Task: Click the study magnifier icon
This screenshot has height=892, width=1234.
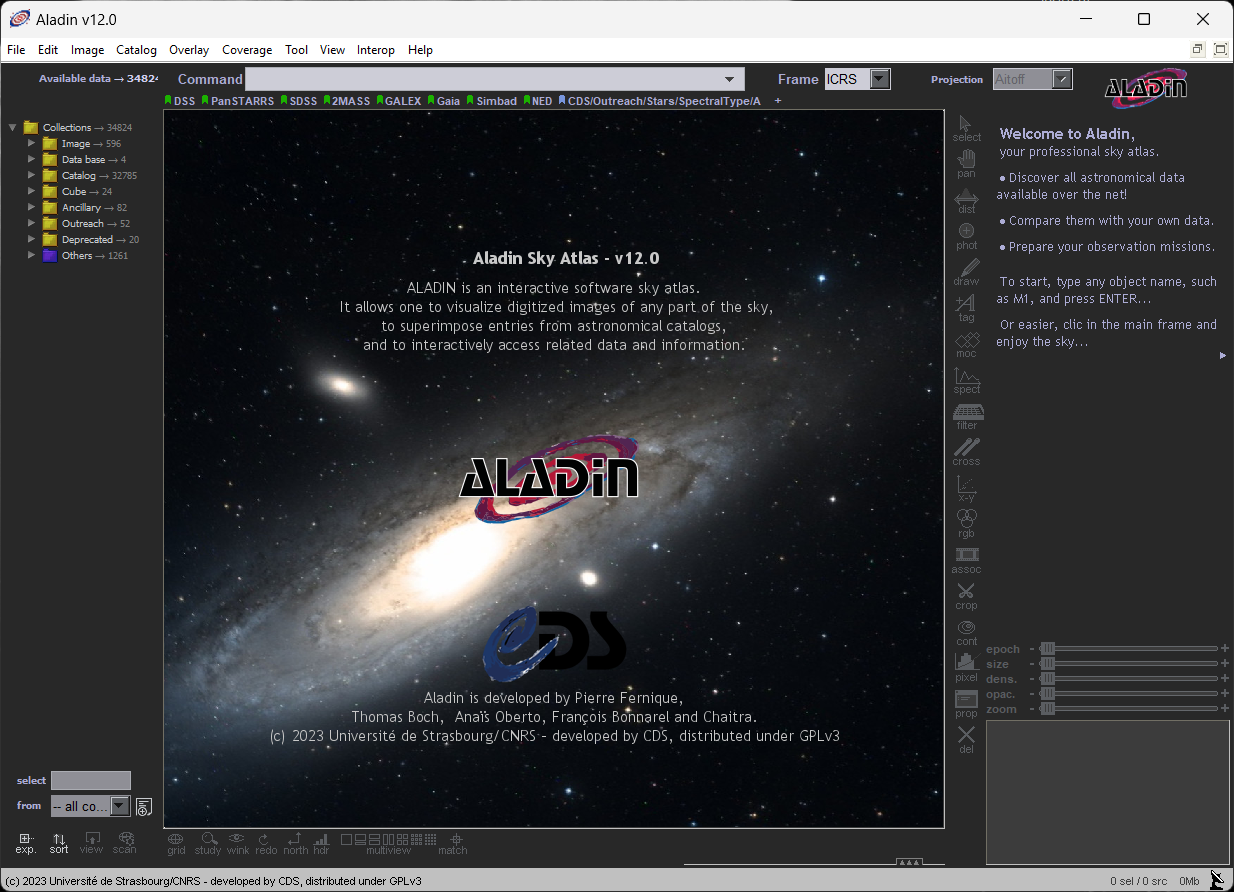Action: pos(208,843)
